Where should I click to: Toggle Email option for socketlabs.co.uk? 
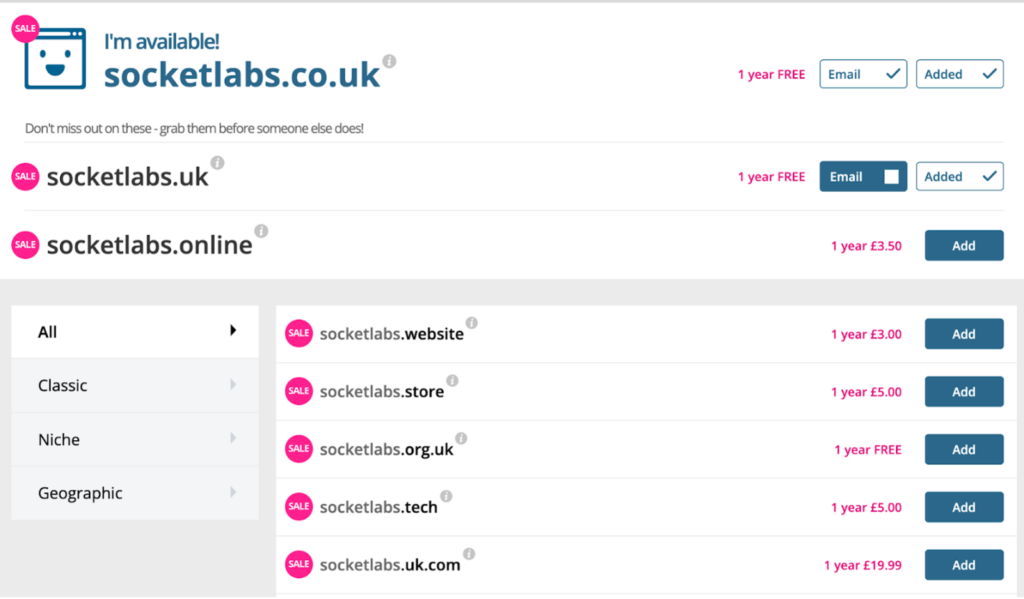[x=863, y=74]
